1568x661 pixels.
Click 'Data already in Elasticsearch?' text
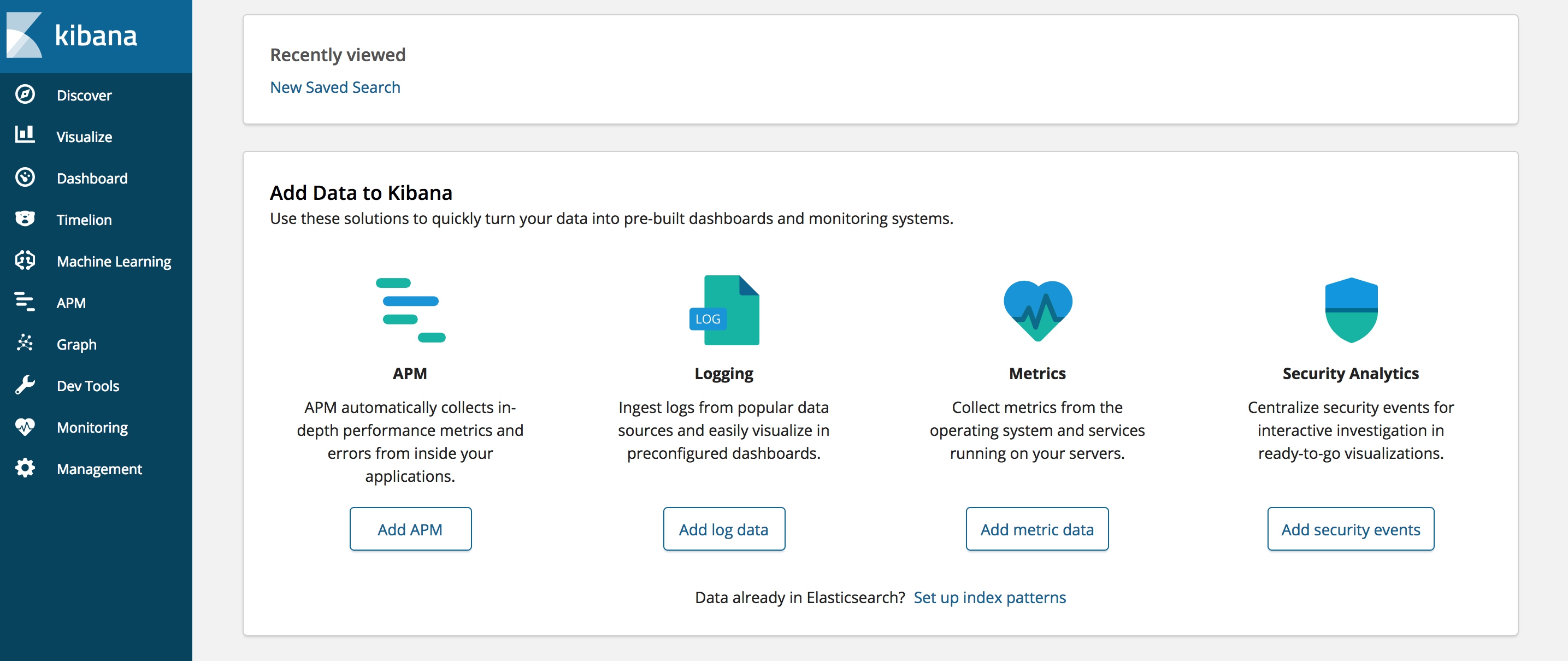[x=800, y=597]
